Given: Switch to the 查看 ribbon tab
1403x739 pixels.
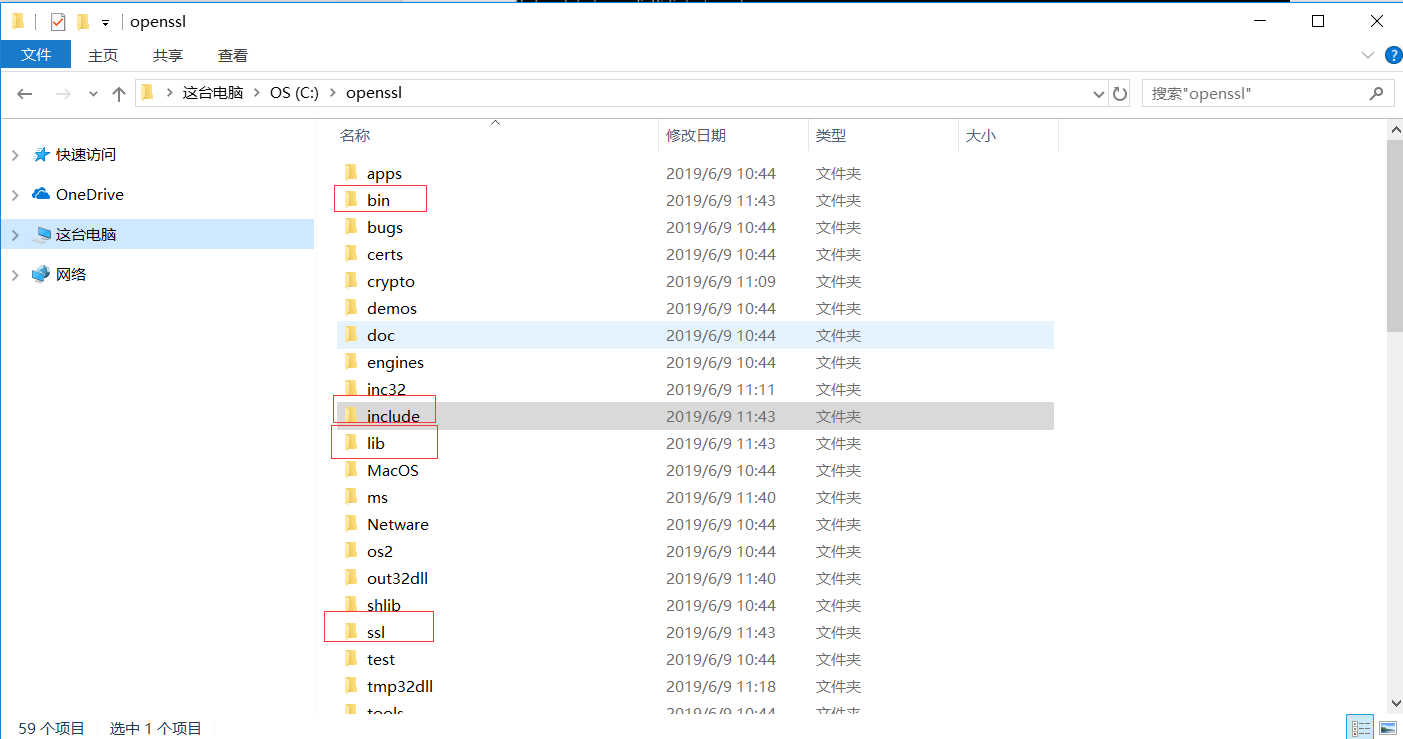Looking at the screenshot, I should coord(233,55).
